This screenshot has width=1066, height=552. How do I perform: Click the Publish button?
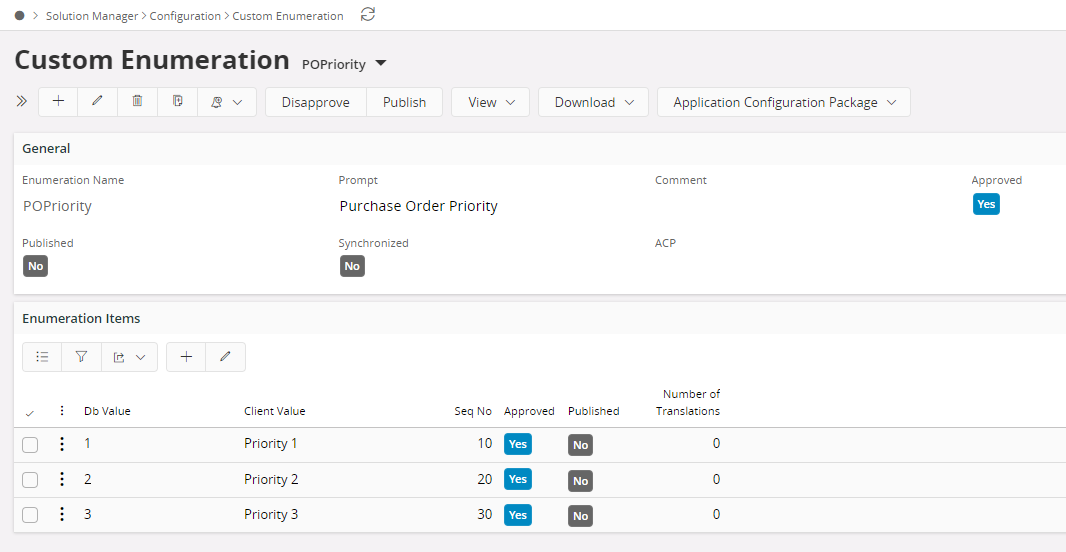(x=404, y=102)
